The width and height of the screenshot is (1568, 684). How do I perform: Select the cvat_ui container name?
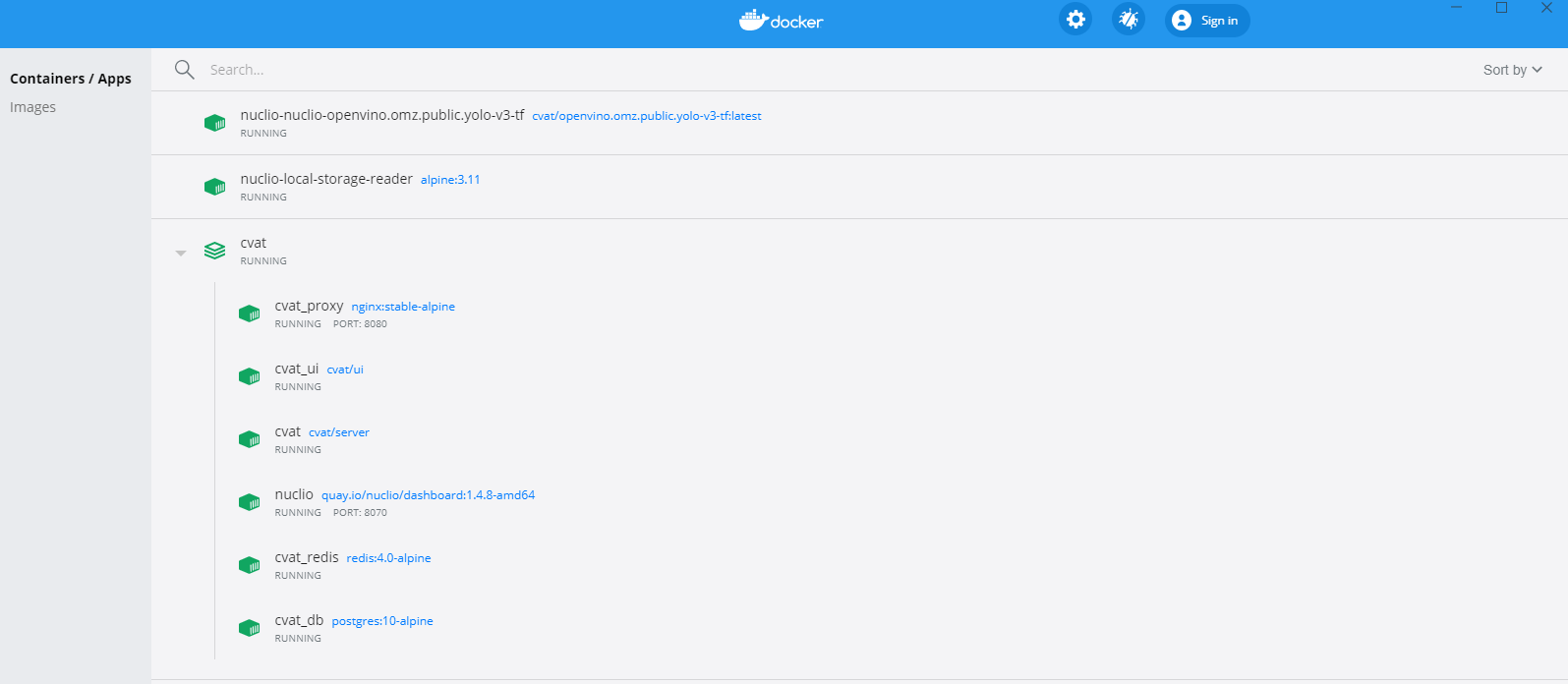[297, 369]
